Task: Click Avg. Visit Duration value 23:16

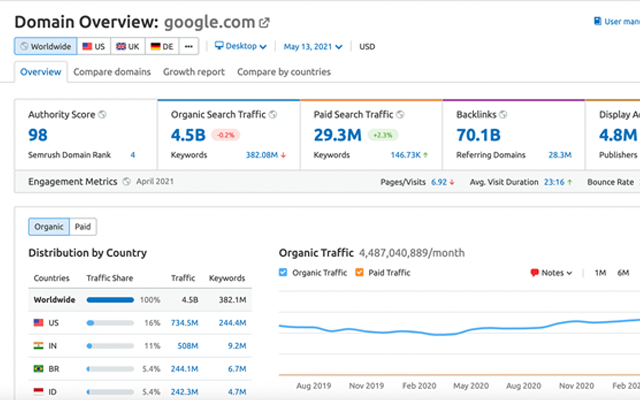Action: [x=554, y=182]
